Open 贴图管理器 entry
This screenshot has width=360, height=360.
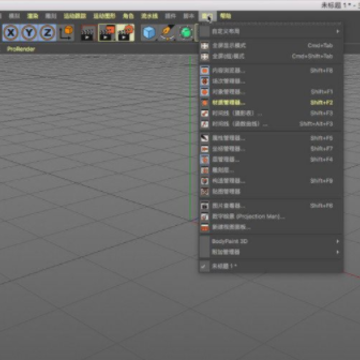271,192
